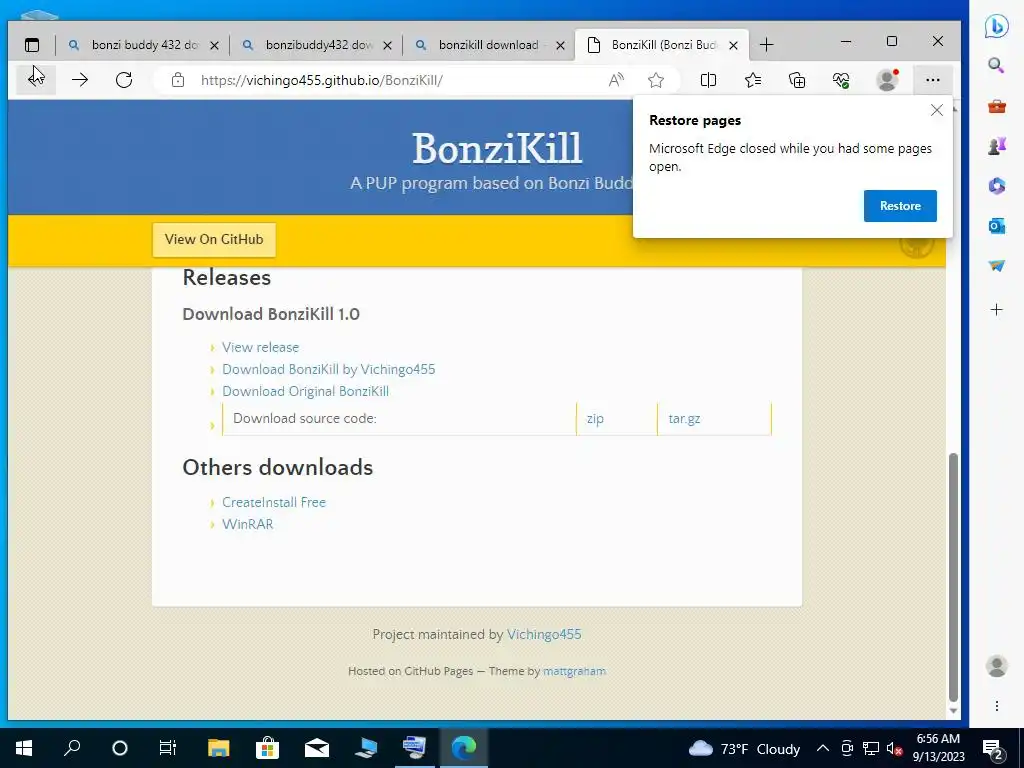Open sidebar Outlook icon
This screenshot has height=768, width=1024.
coord(997,226)
